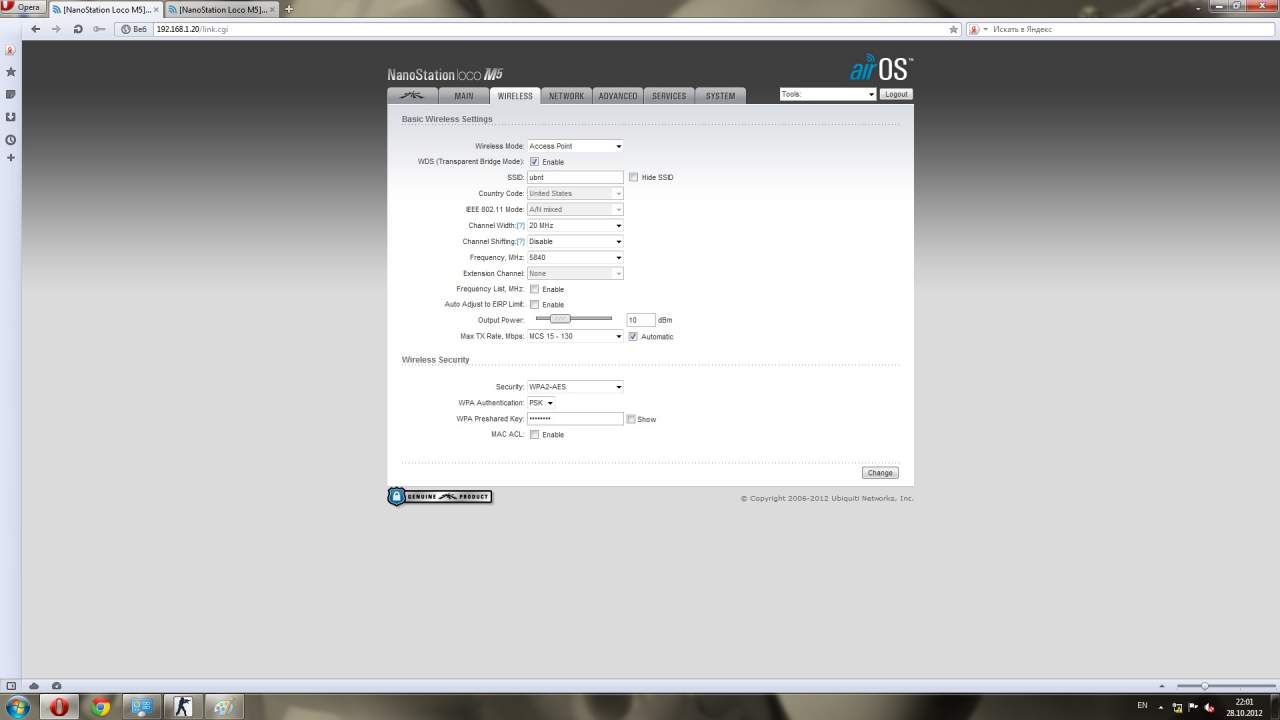This screenshot has width=1280, height=720.
Task: Click the WPA Preshared Key field
Action: (x=575, y=418)
